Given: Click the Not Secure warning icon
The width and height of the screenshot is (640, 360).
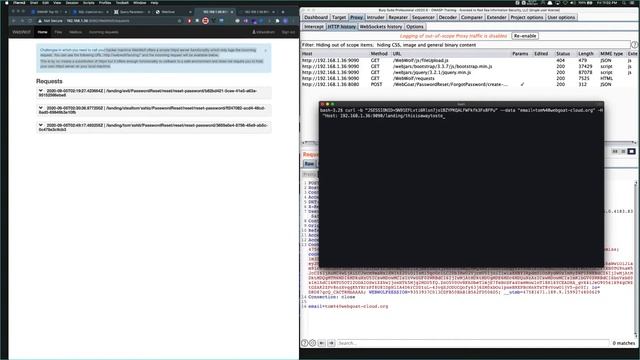Looking at the screenshot, I should [x=40, y=21].
